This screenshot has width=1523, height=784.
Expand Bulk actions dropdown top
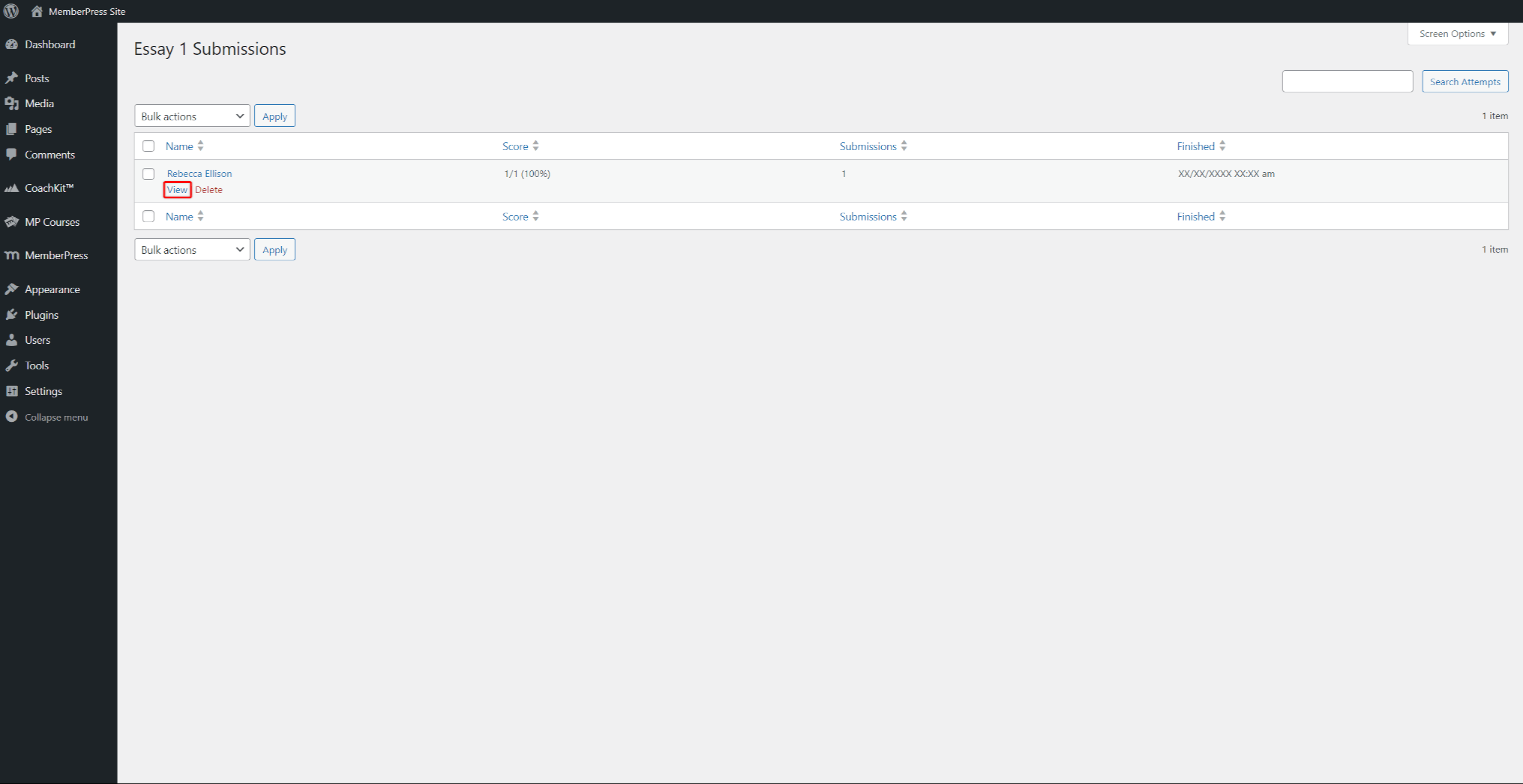pos(192,116)
